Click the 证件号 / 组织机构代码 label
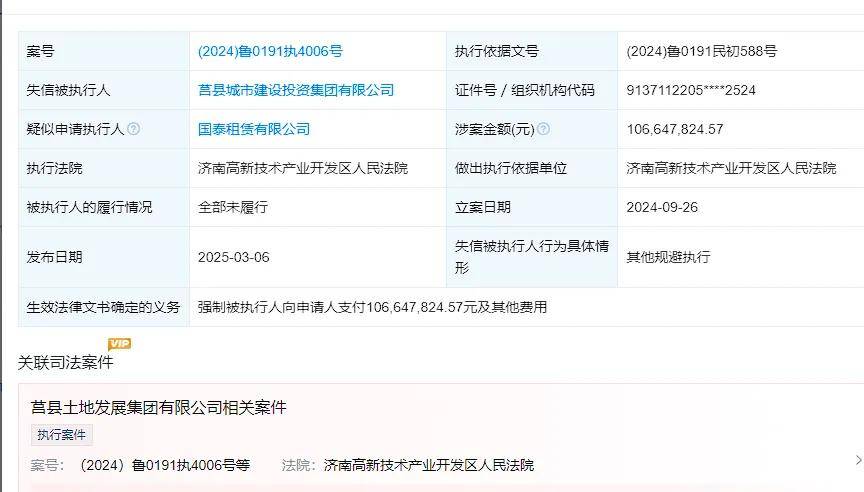The image size is (864, 492). click(x=525, y=90)
